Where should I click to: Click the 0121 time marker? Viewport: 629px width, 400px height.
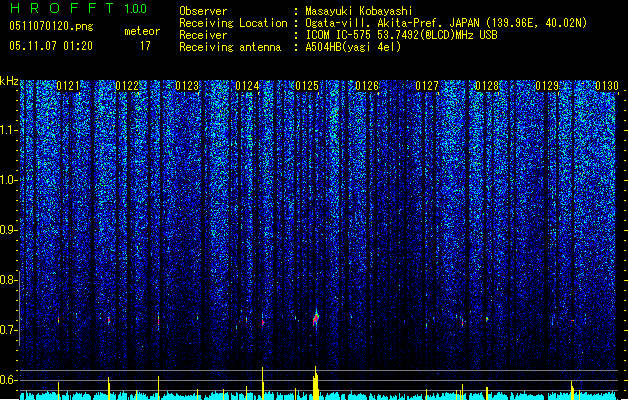68,86
